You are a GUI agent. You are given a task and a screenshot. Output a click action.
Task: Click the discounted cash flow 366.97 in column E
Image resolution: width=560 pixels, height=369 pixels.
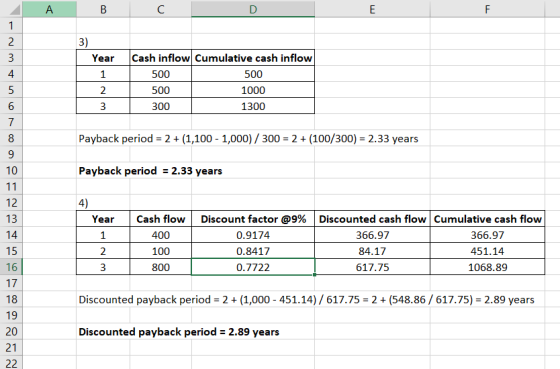[372, 235]
